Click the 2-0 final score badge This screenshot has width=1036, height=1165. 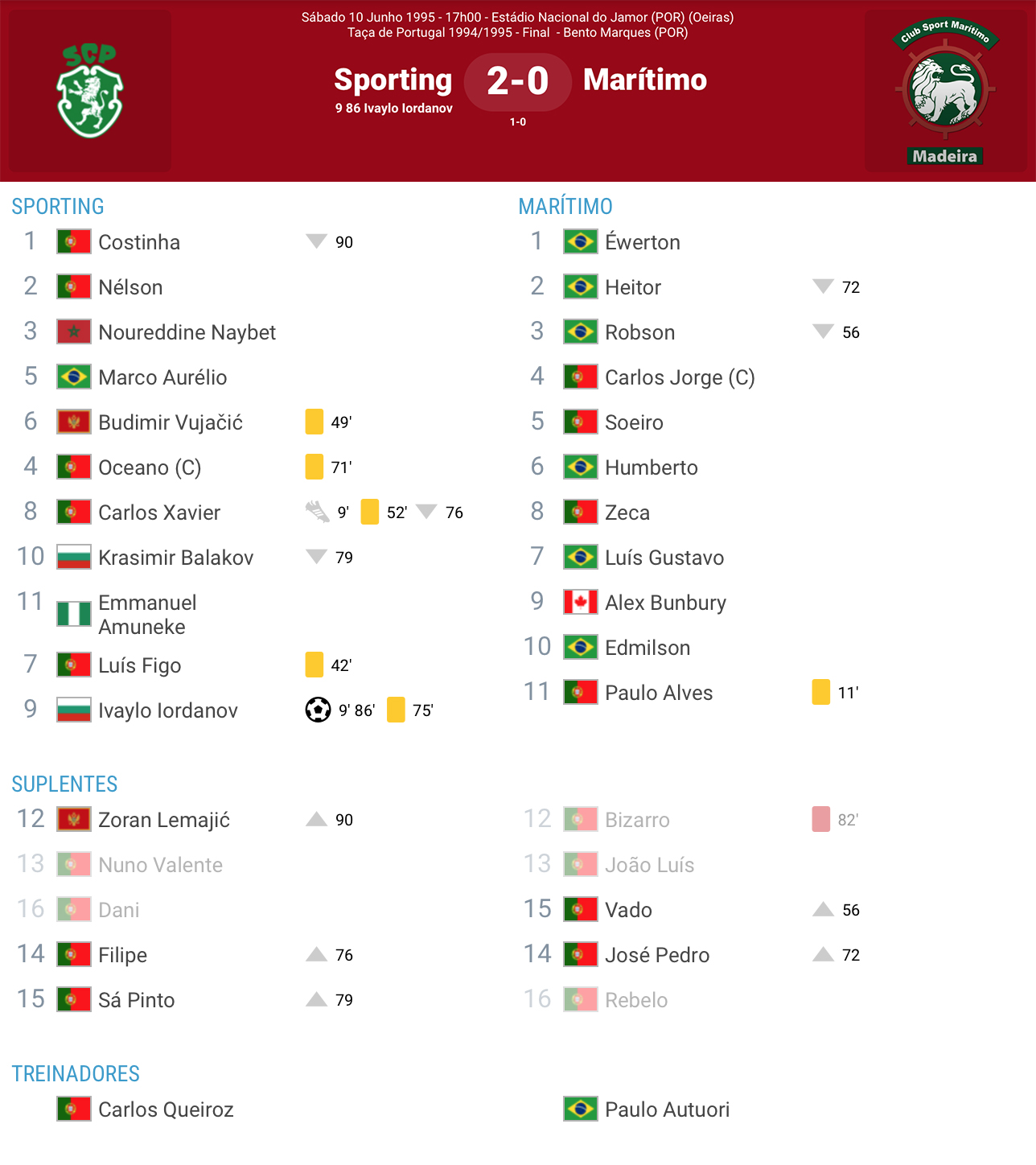(518, 81)
